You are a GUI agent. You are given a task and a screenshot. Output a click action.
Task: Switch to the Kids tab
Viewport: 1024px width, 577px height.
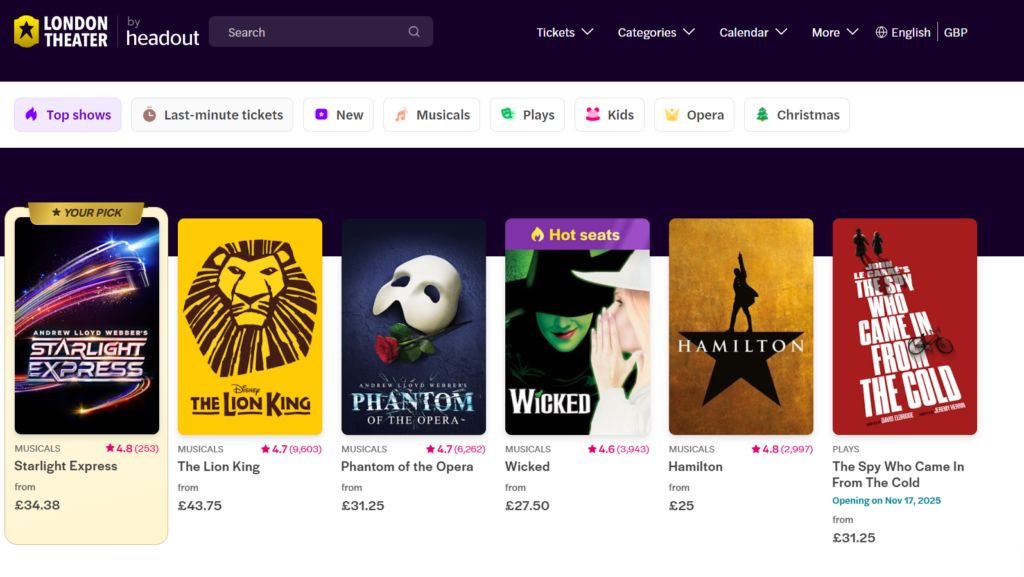click(x=609, y=115)
